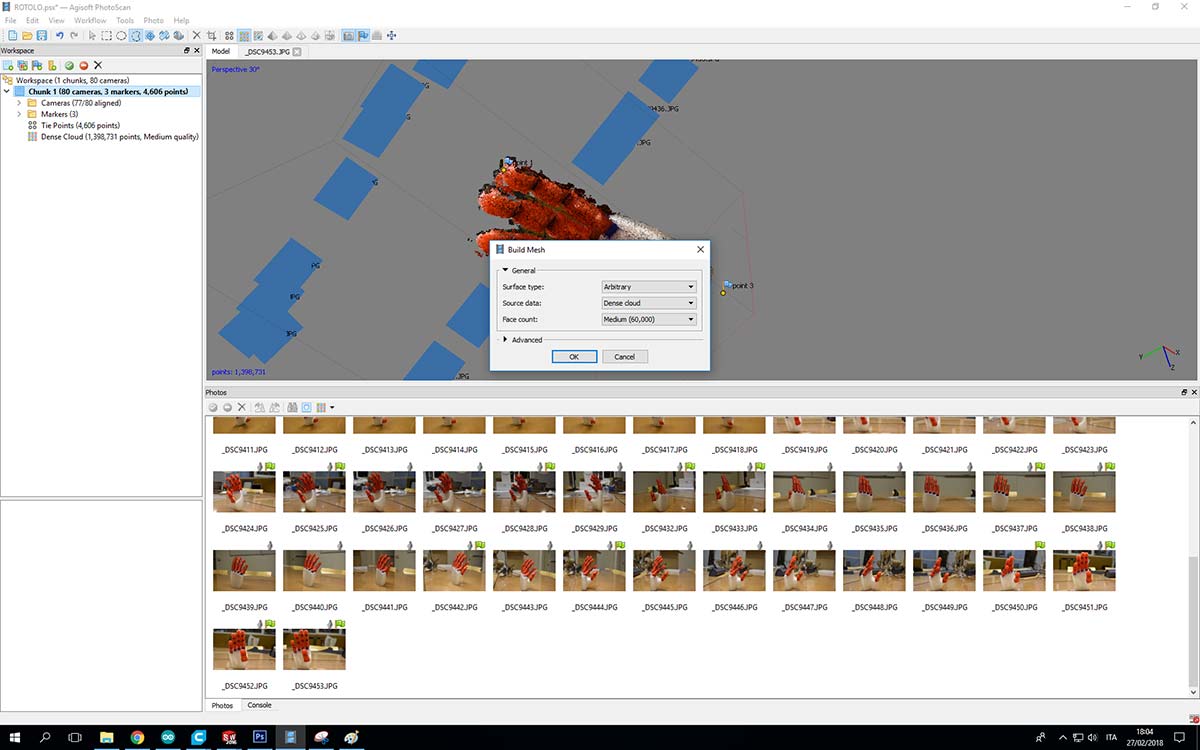
Task: Open the Photo menu
Action: [154, 20]
